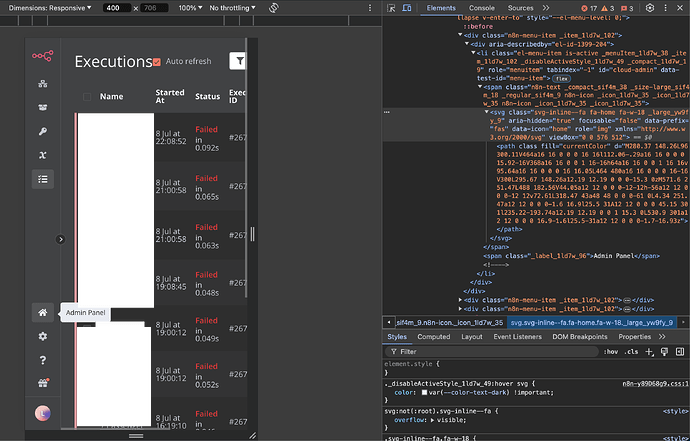This screenshot has width=690, height=441.
Task: Open the Templates sidebar icon
Action: (43, 107)
